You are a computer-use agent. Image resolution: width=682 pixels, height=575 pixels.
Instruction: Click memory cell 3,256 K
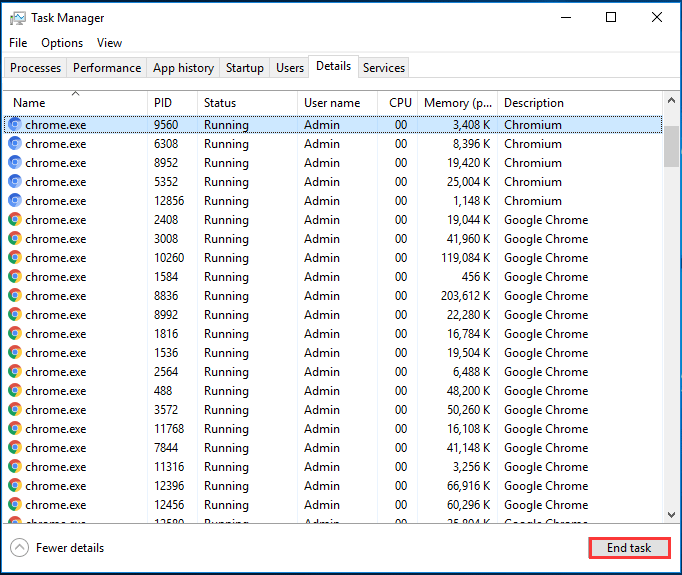(471, 467)
